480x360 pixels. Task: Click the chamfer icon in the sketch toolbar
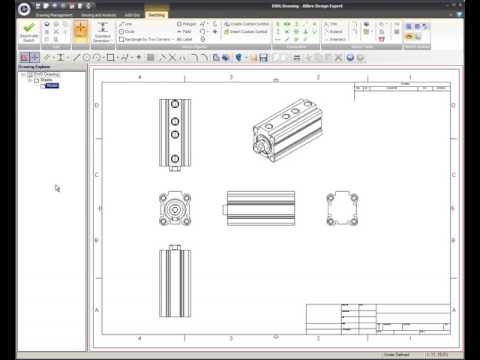(x=204, y=58)
